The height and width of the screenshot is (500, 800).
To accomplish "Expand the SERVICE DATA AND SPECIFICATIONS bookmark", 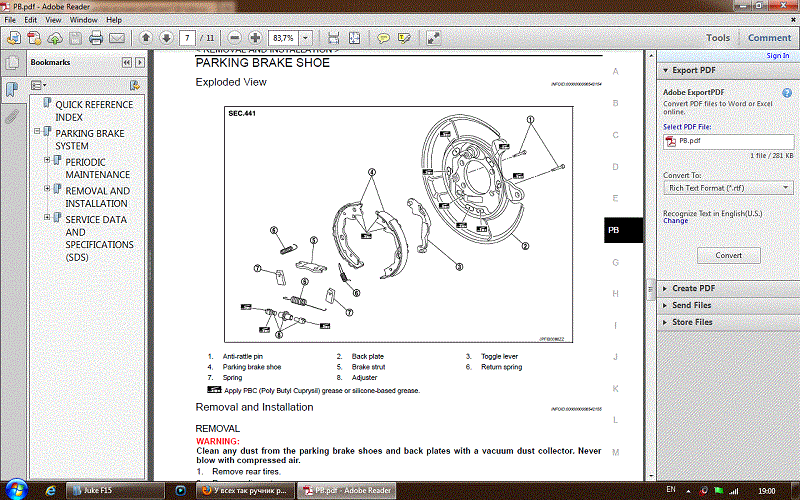I will point(47,217).
